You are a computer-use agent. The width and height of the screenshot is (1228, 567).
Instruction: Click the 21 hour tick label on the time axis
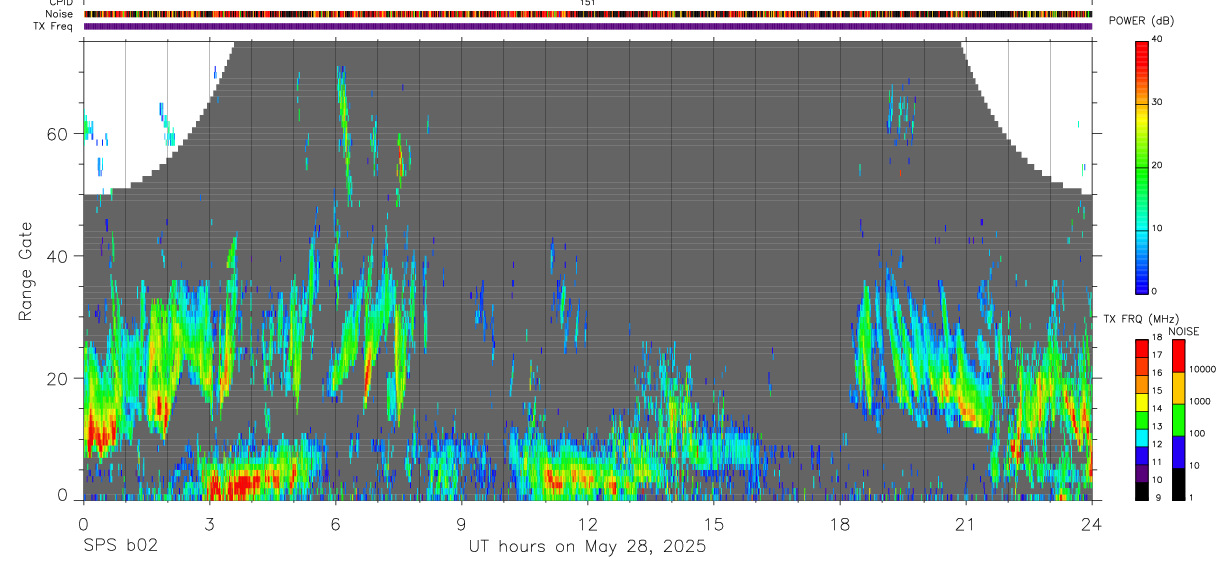(x=965, y=522)
